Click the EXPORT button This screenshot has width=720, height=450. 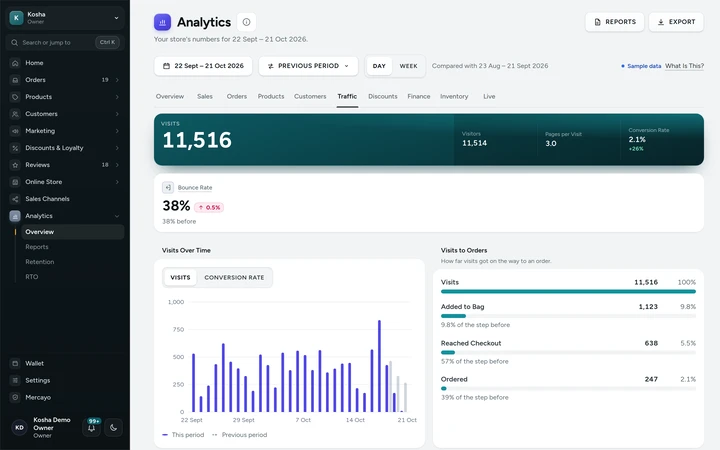coord(676,22)
